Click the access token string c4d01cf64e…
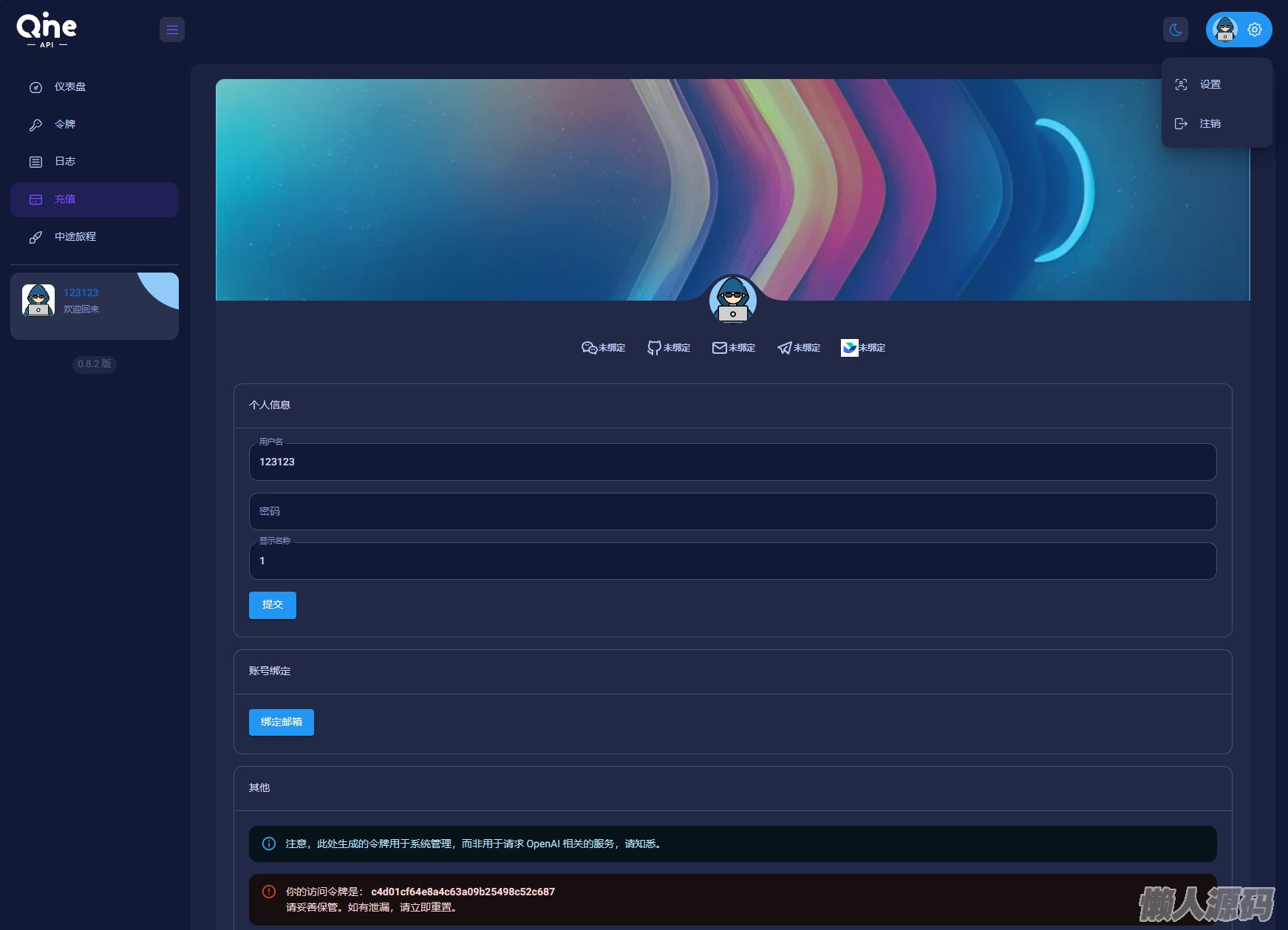This screenshot has height=930, width=1288. 463,892
